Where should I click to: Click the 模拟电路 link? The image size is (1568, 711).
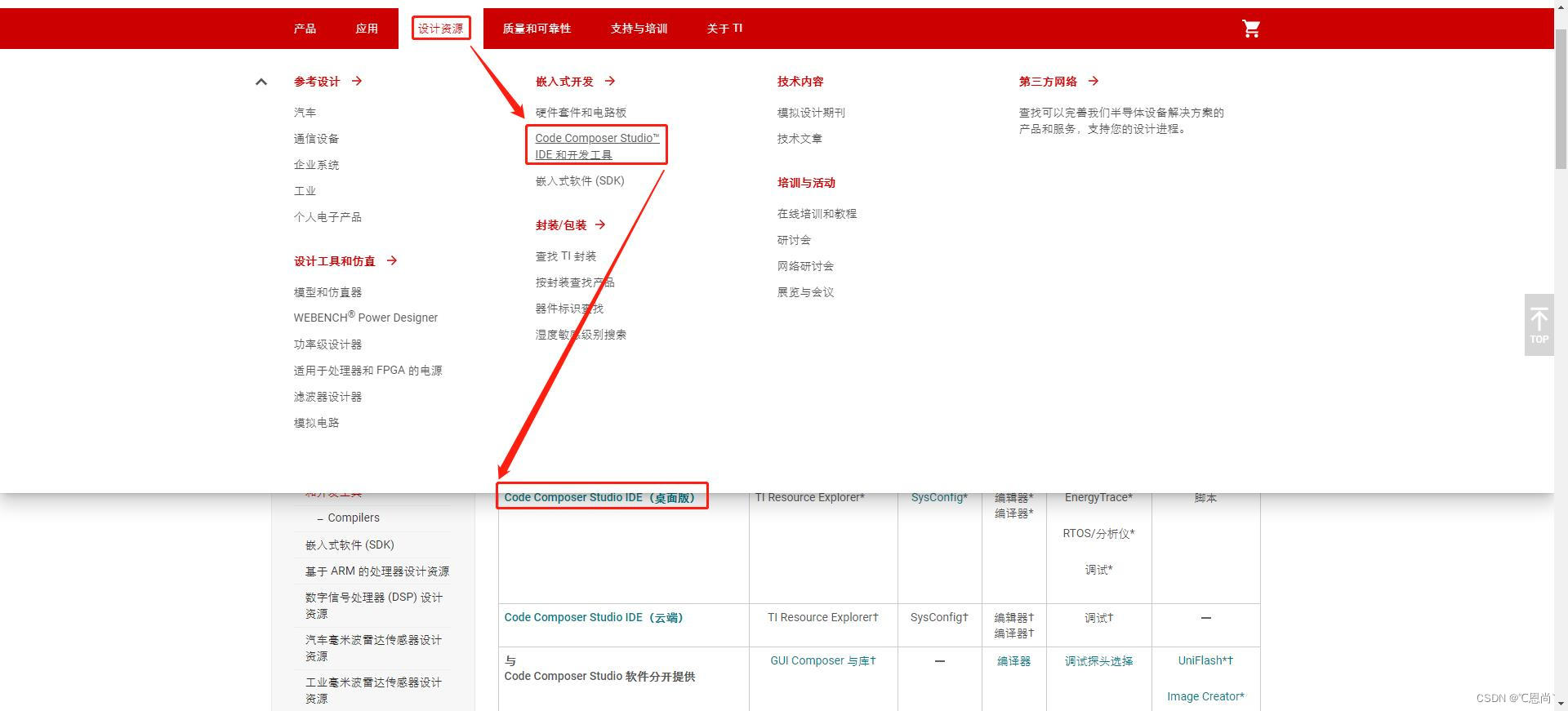pyautogui.click(x=316, y=423)
